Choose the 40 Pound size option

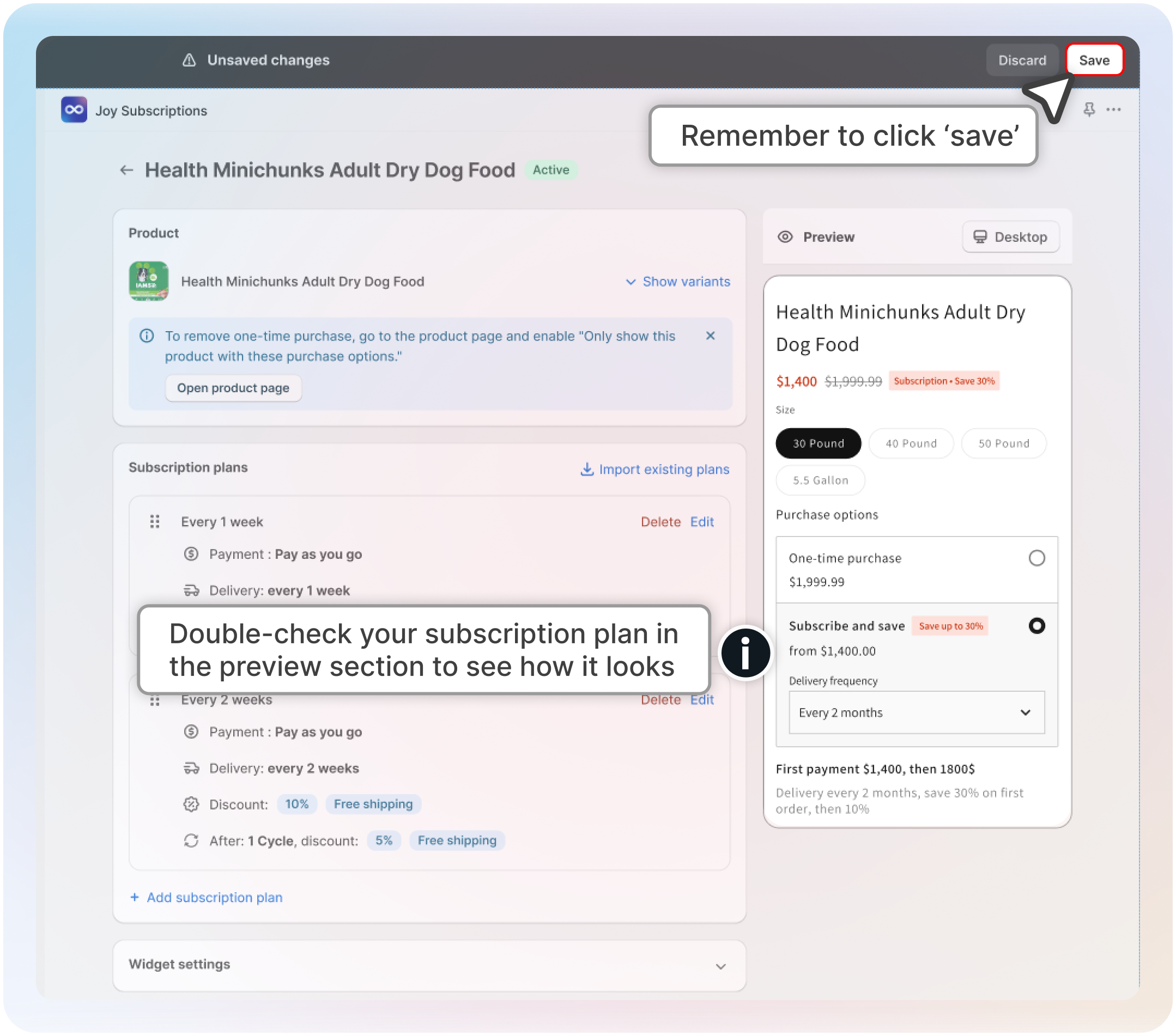[911, 443]
